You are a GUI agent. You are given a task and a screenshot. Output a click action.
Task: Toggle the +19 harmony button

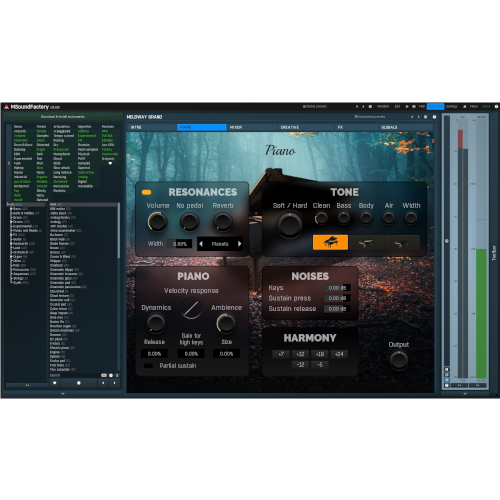click(x=319, y=354)
